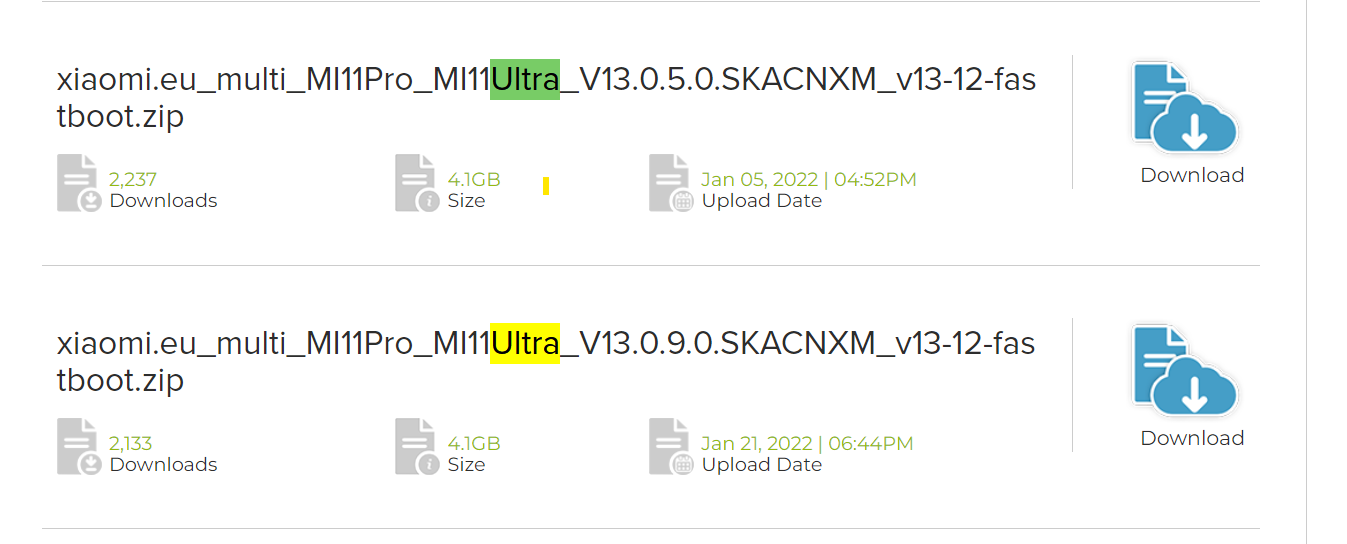The height and width of the screenshot is (544, 1347).
Task: Select the Jan 21, 2022 upload date text
Action: pos(807,443)
